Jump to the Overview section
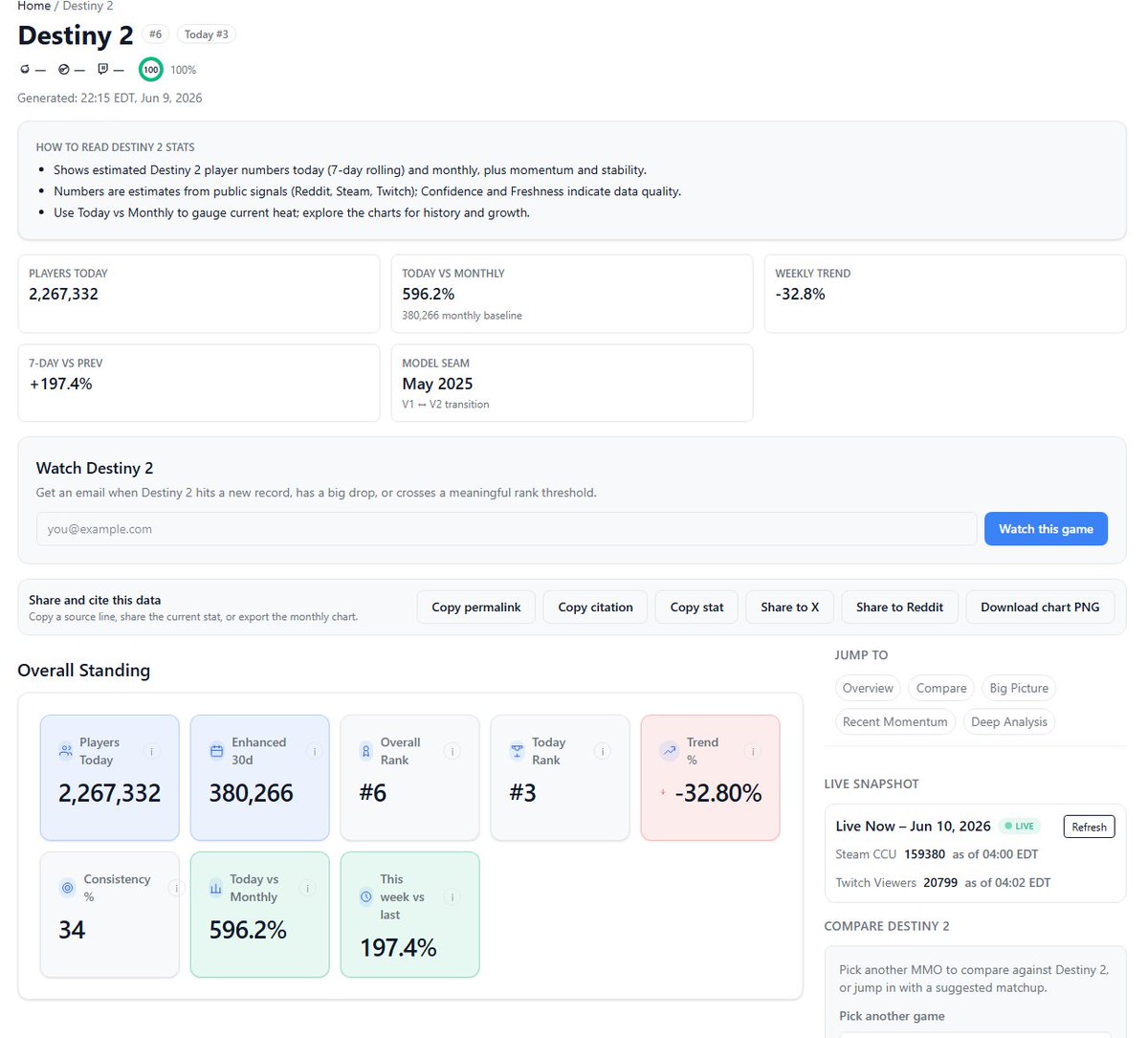1148x1038 pixels. 868,688
